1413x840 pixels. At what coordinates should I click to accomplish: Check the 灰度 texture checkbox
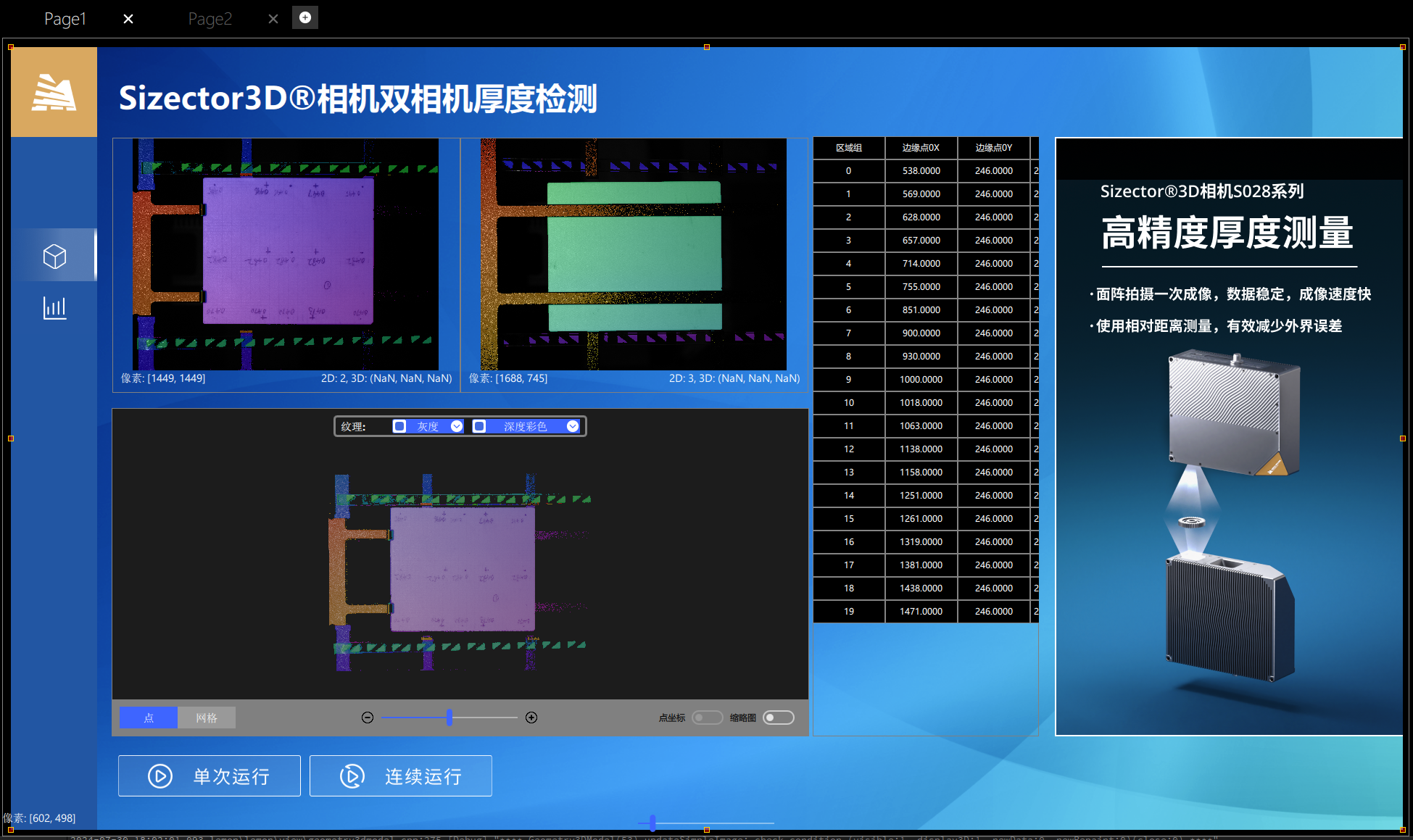click(x=399, y=426)
